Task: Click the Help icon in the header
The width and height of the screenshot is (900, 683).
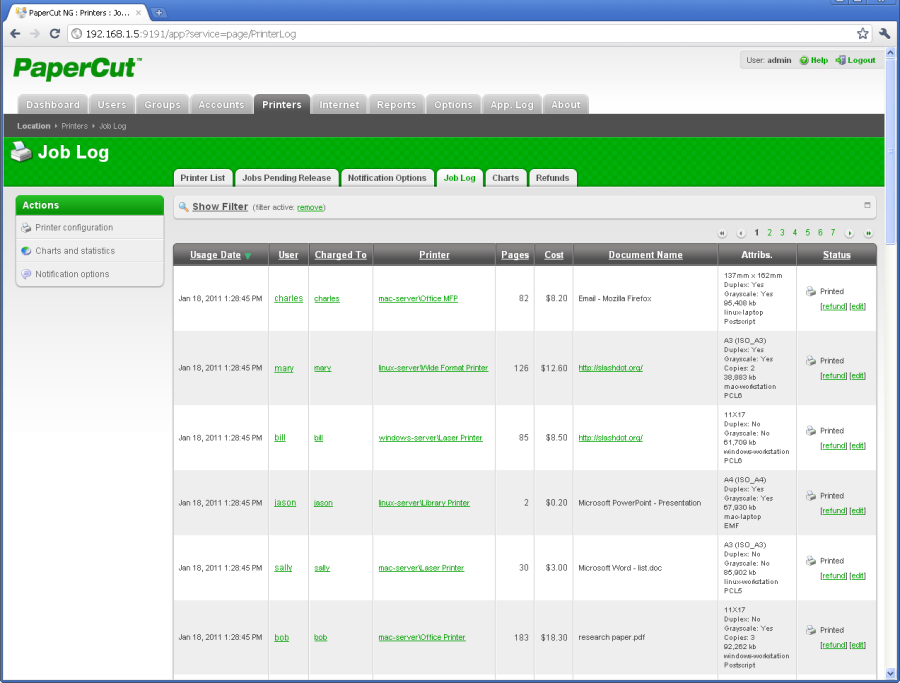Action: [x=804, y=60]
